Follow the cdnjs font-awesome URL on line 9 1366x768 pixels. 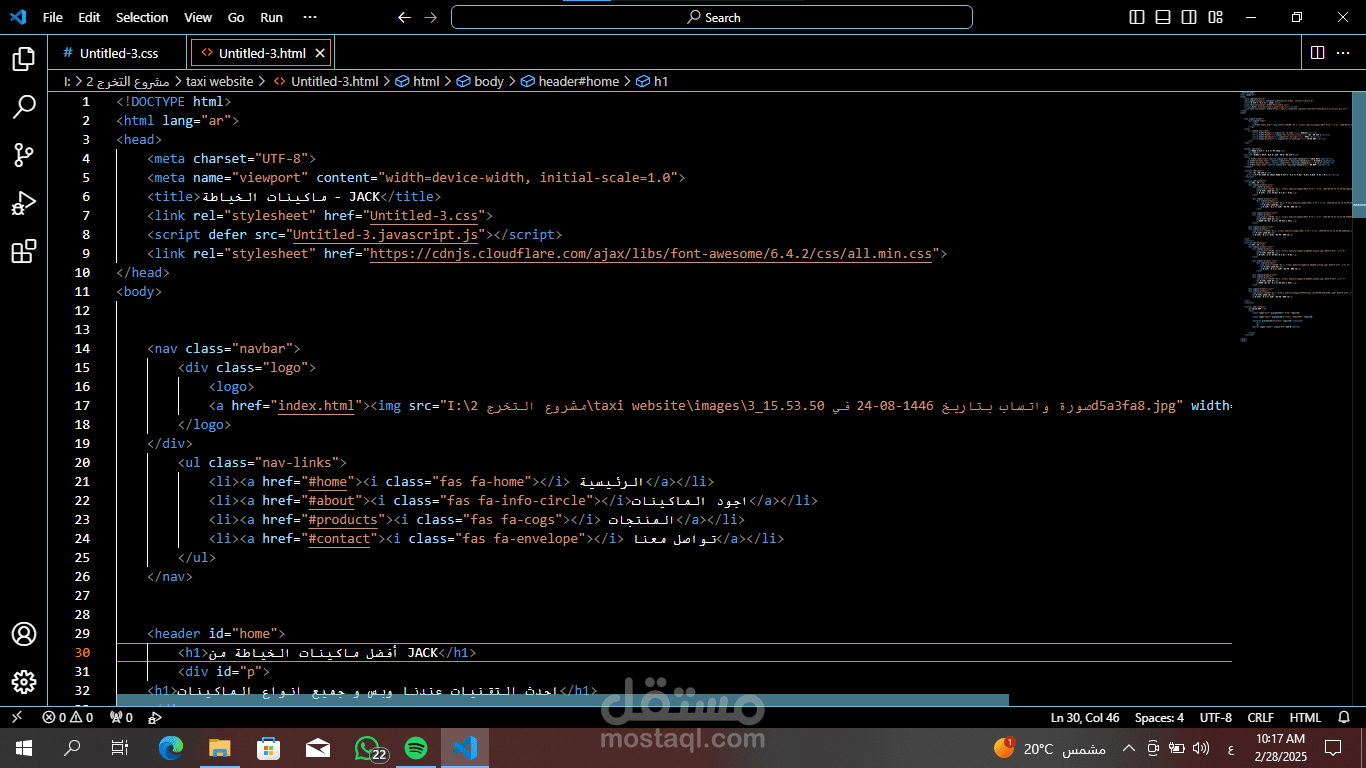(651, 253)
